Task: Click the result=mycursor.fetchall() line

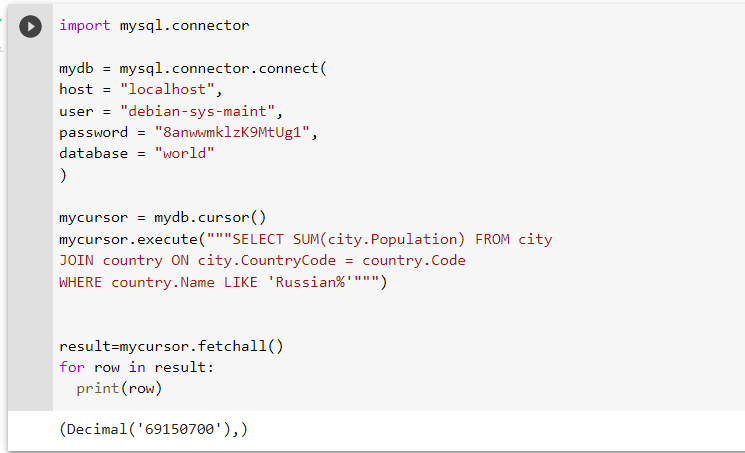Action: [x=171, y=346]
